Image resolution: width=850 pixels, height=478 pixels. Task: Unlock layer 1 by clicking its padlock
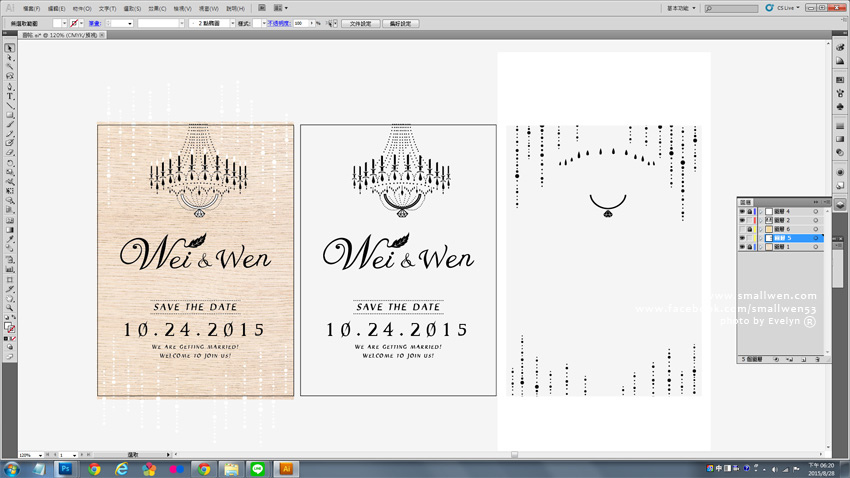click(x=750, y=247)
